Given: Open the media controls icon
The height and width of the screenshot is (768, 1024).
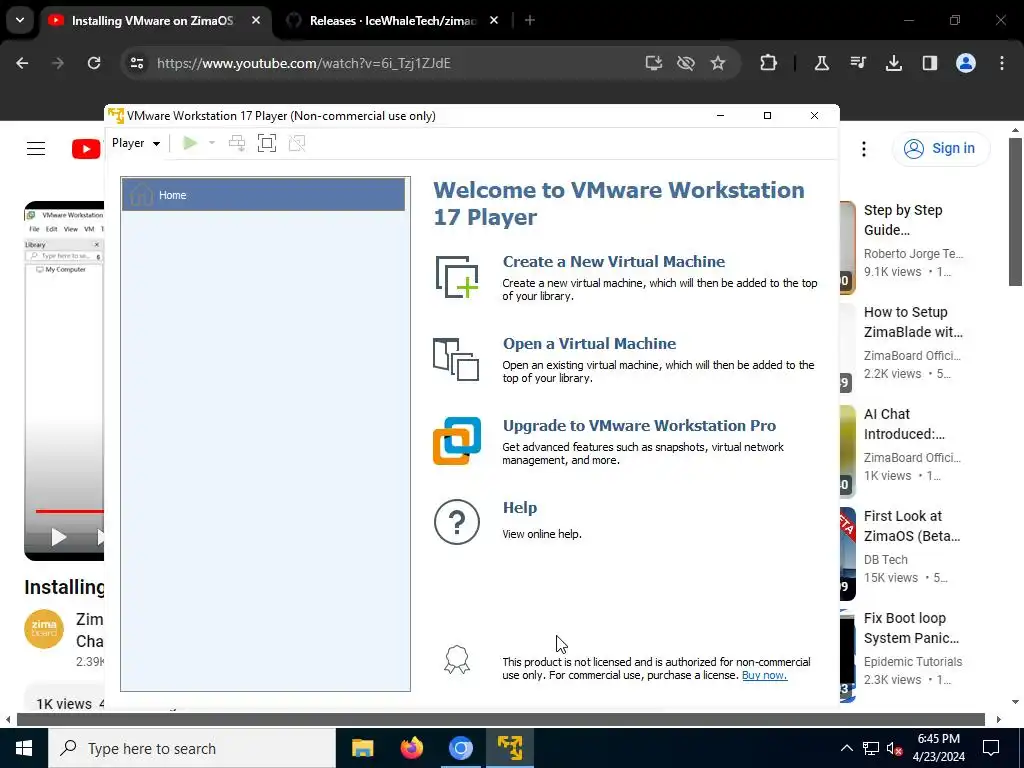Looking at the screenshot, I should (858, 63).
